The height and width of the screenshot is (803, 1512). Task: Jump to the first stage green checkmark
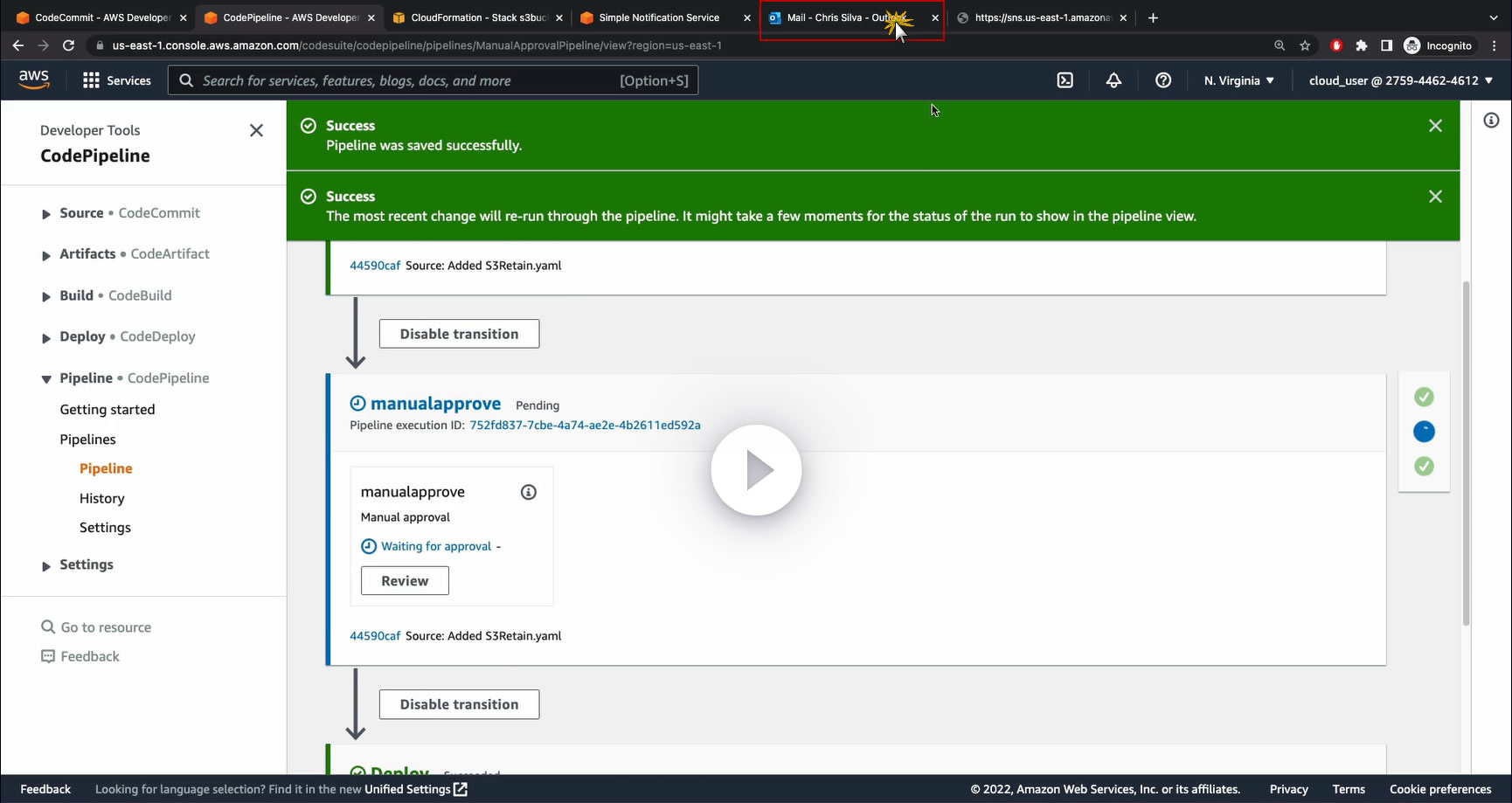(x=1424, y=397)
